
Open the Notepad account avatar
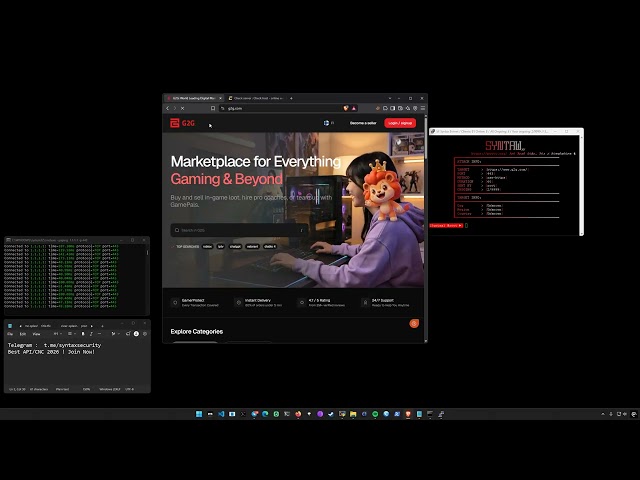pyautogui.click(x=136, y=334)
